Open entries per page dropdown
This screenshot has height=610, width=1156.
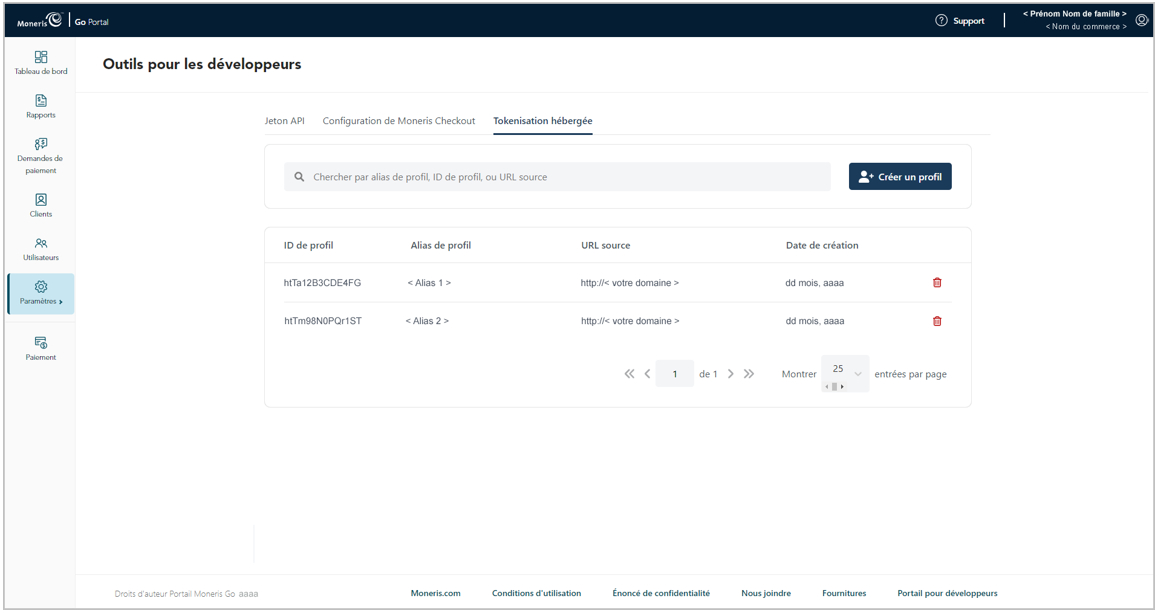pos(845,370)
